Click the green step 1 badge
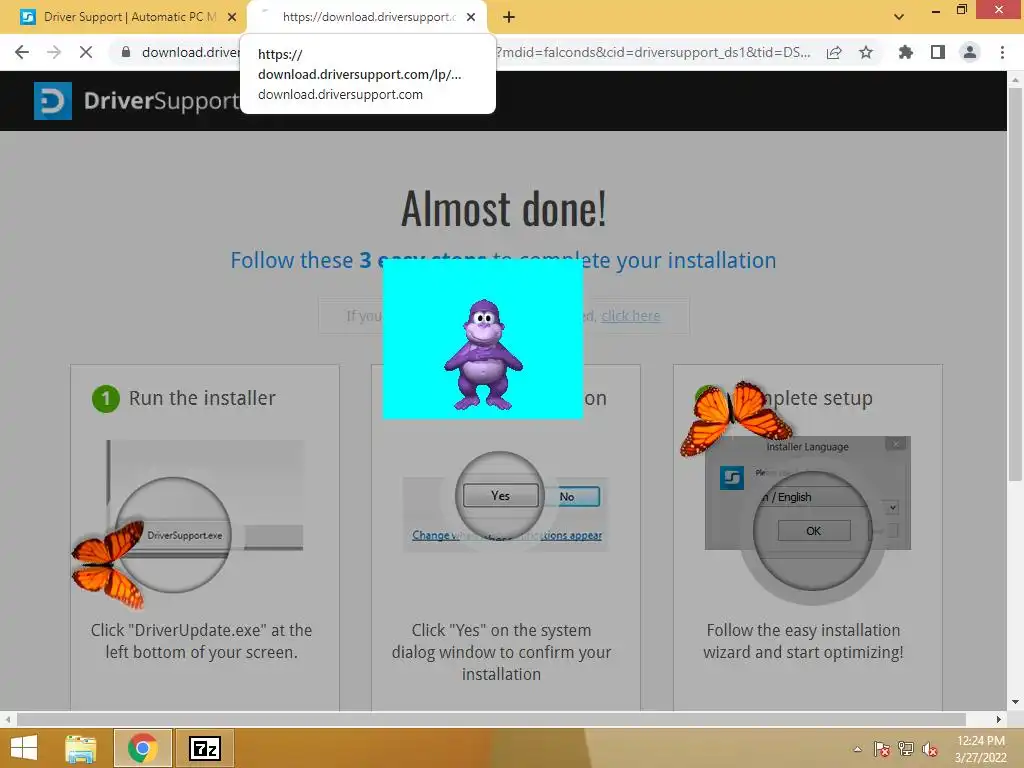Screen dimensions: 1024x768 (x=106, y=398)
